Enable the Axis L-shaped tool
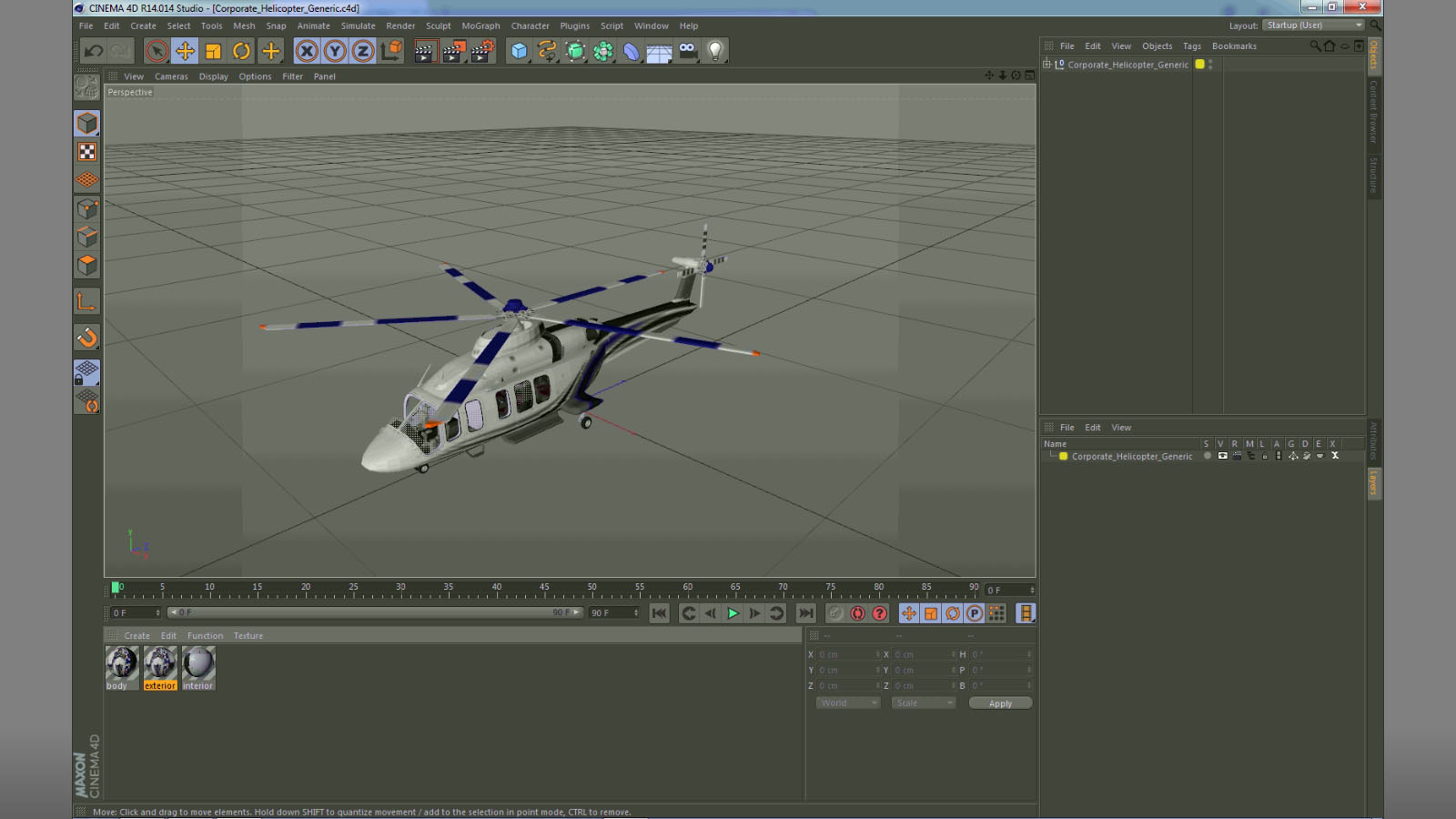The width and height of the screenshot is (1456, 819). [87, 302]
